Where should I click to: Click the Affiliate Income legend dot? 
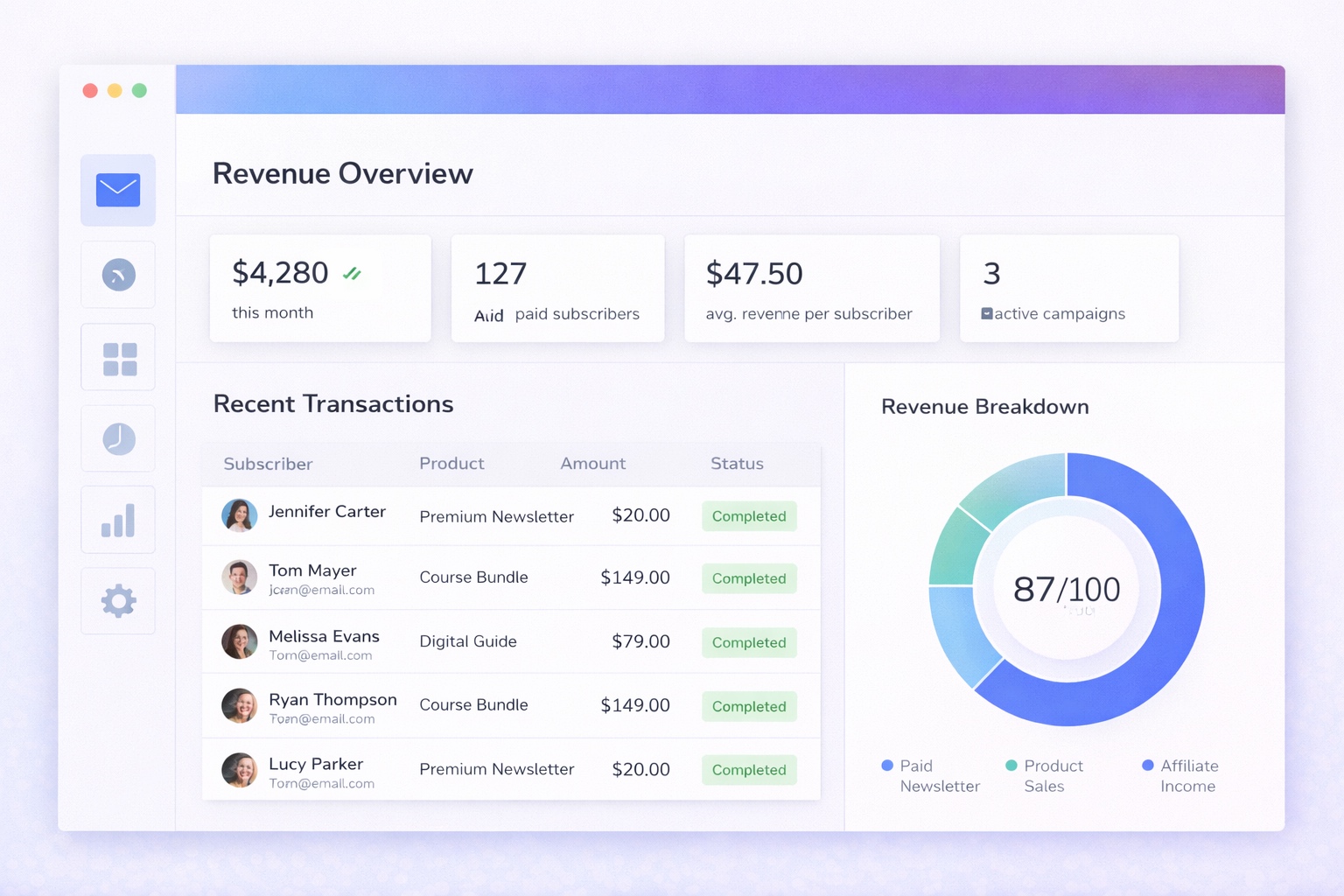coord(1148,766)
